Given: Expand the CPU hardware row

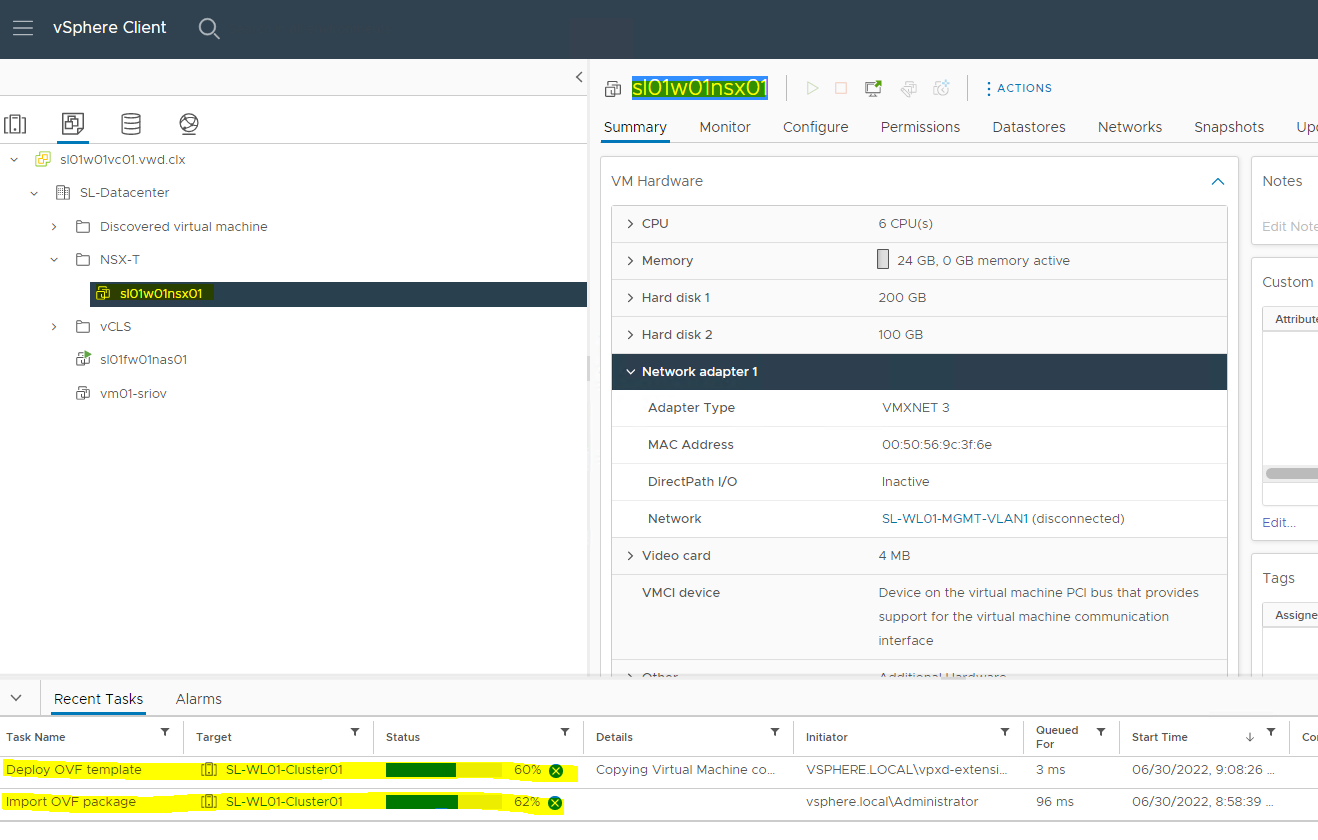Looking at the screenshot, I should click(630, 224).
